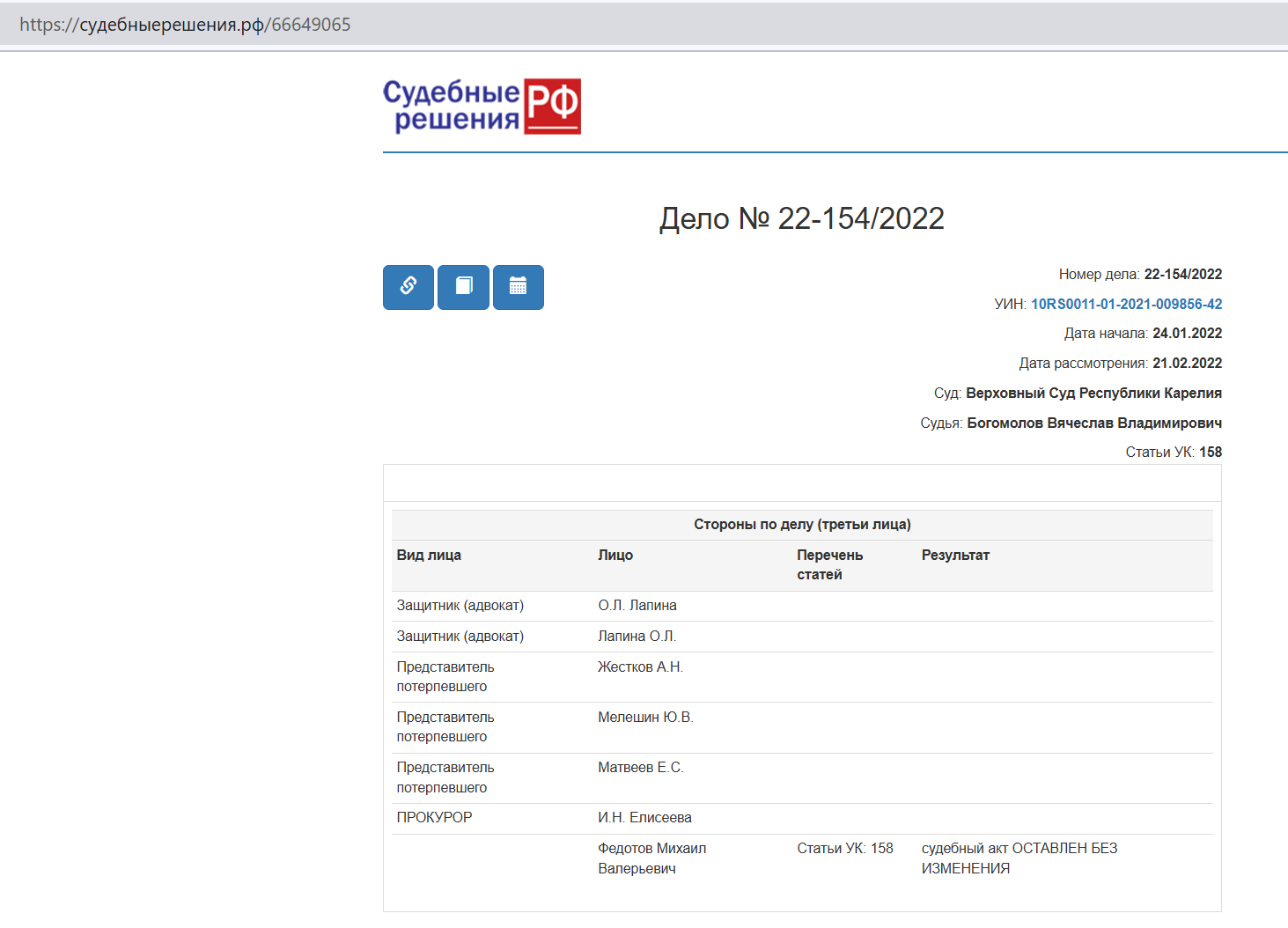This screenshot has width=1288, height=928.
Task: Click the name И.Н. Елисеева
Action: (x=644, y=818)
